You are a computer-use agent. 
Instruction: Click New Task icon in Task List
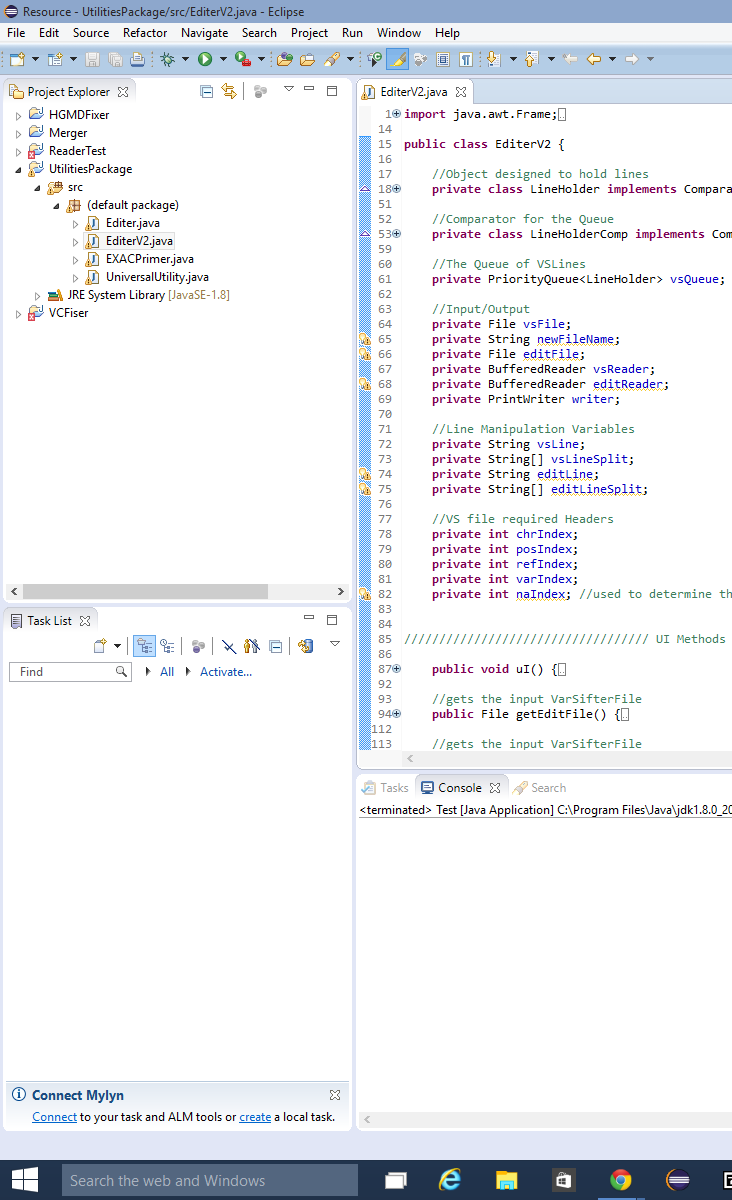(99, 647)
